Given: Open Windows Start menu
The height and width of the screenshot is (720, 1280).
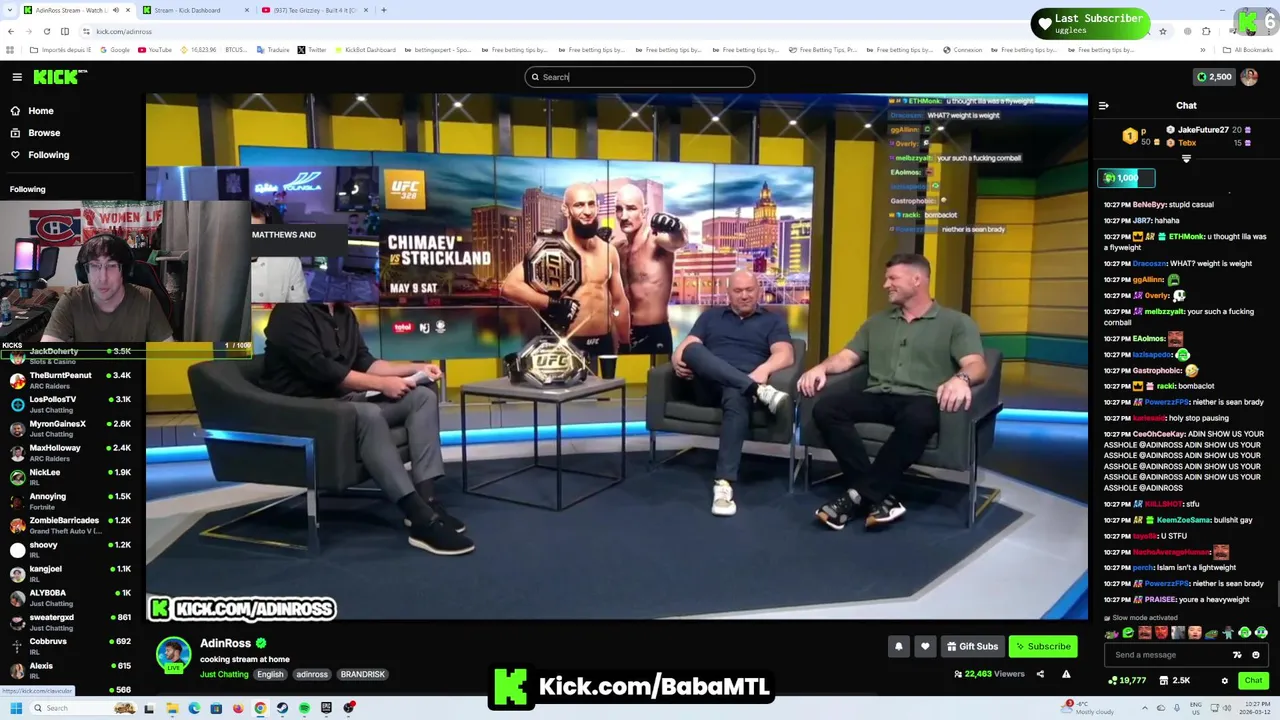Looking at the screenshot, I should pos(15,708).
